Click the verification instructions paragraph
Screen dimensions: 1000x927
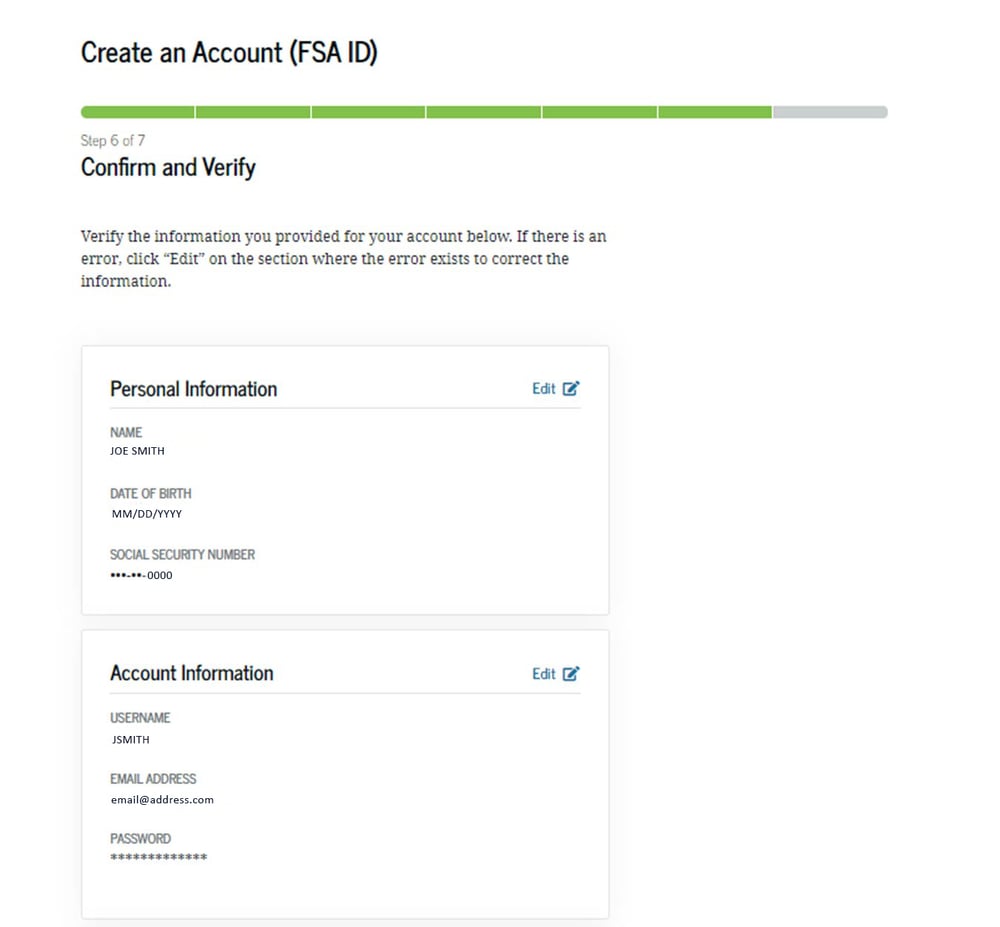343,258
